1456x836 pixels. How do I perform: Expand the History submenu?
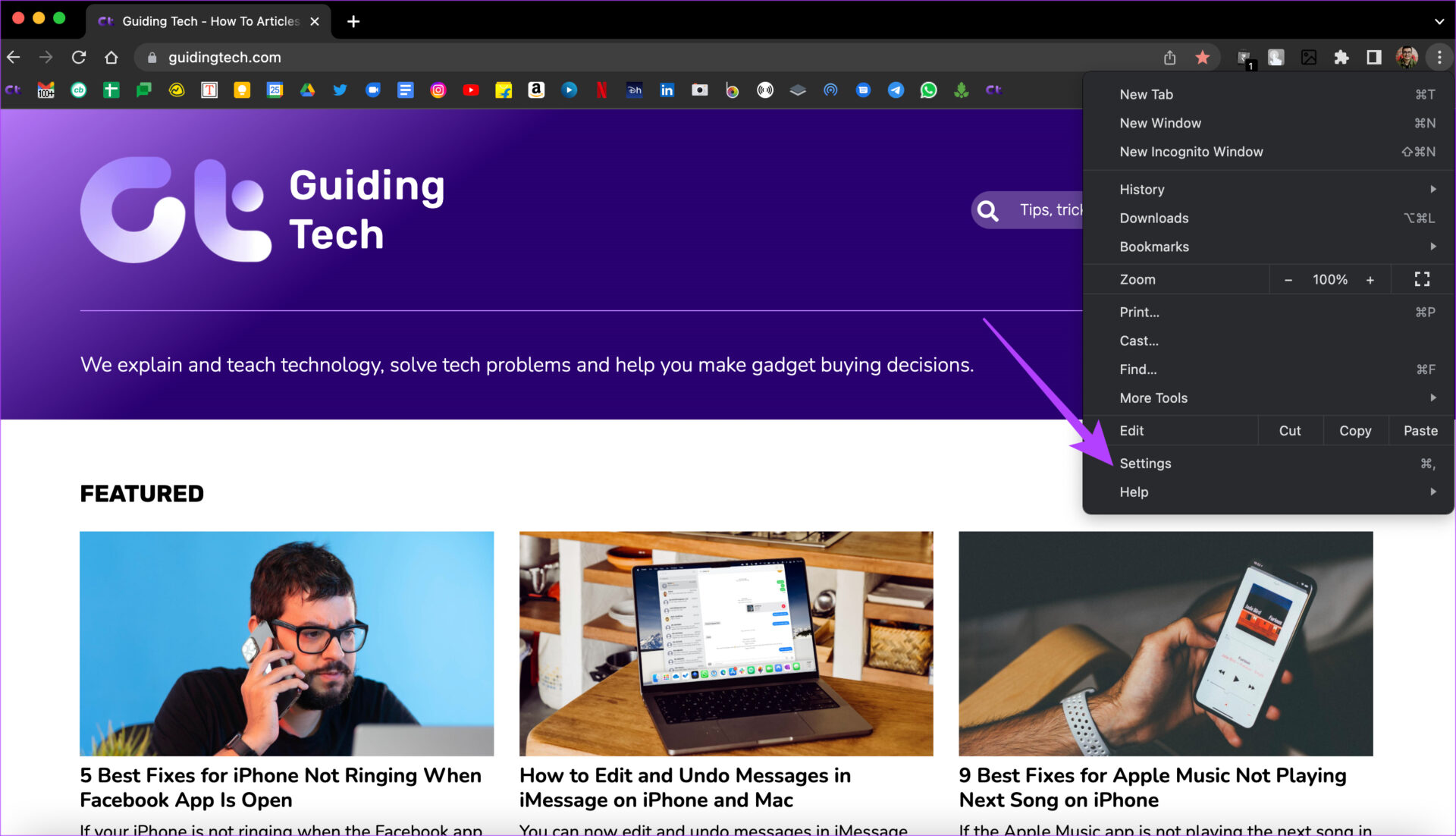tap(1268, 190)
